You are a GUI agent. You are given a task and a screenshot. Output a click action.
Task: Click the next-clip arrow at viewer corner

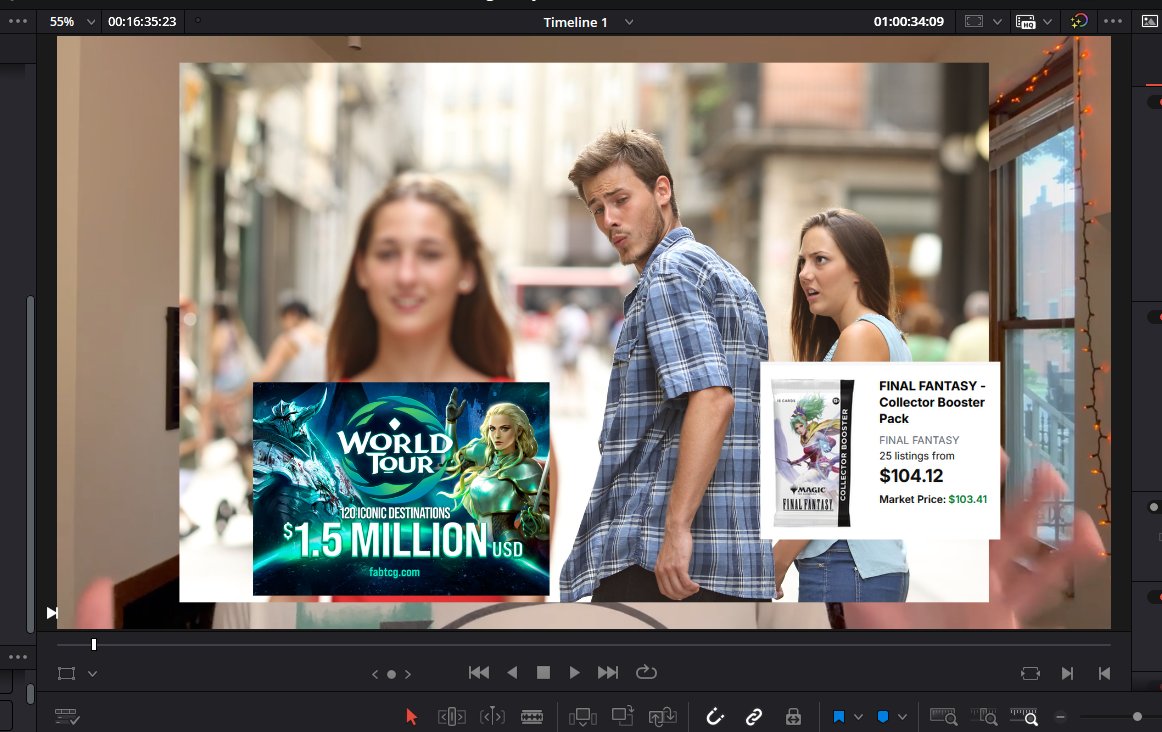tap(51, 613)
